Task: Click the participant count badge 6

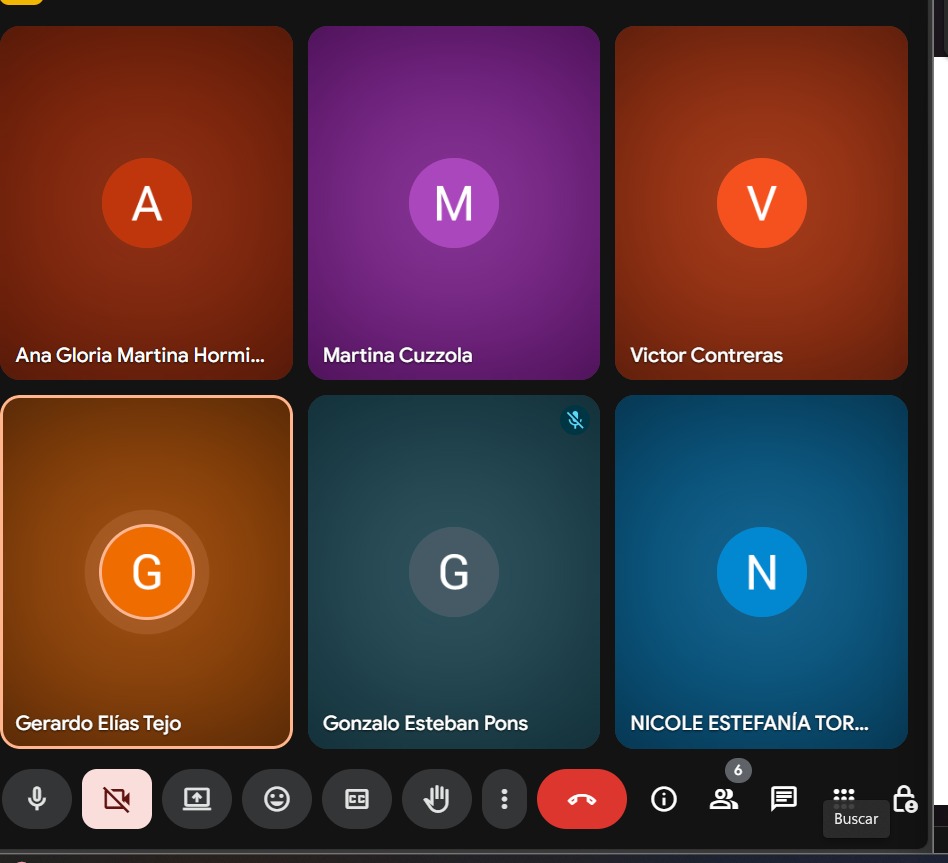Action: click(738, 770)
